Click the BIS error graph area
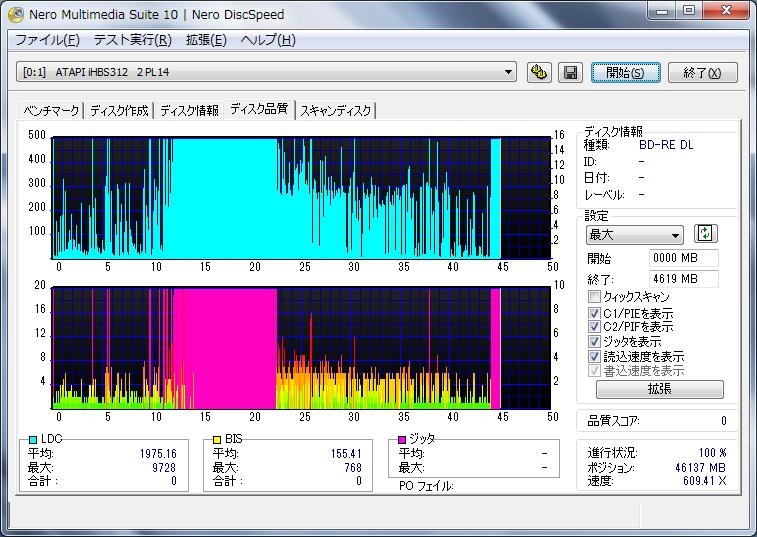Image resolution: width=757 pixels, height=537 pixels. [301, 348]
